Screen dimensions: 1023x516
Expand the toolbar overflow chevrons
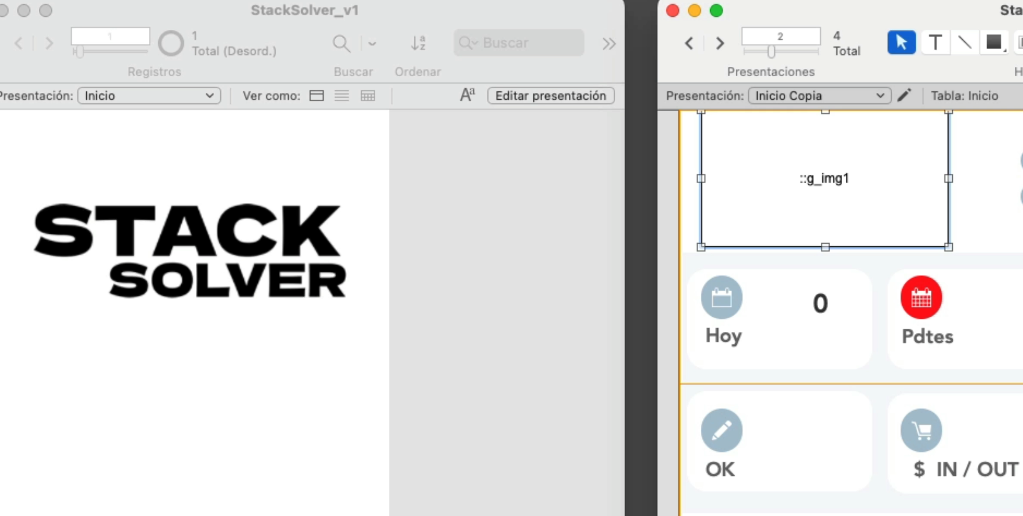coord(609,43)
